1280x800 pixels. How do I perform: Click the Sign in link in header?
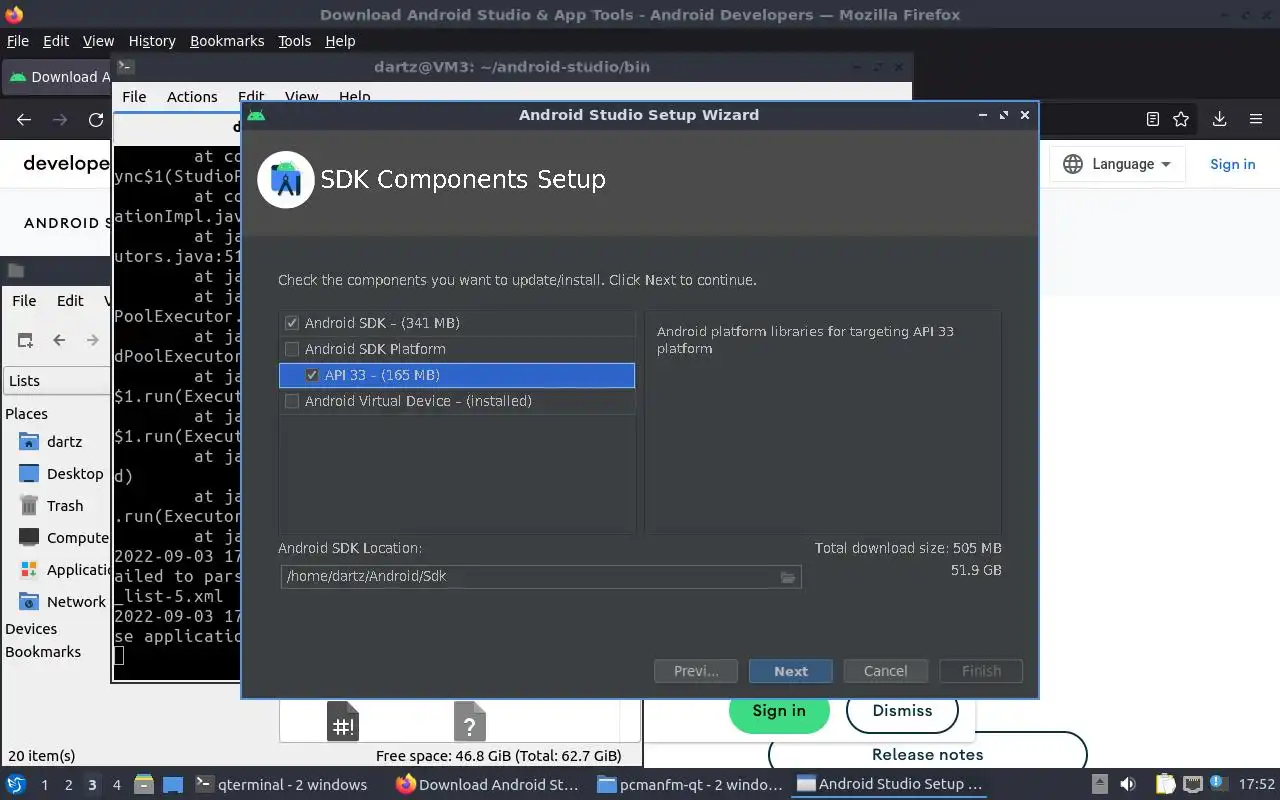[1232, 164]
